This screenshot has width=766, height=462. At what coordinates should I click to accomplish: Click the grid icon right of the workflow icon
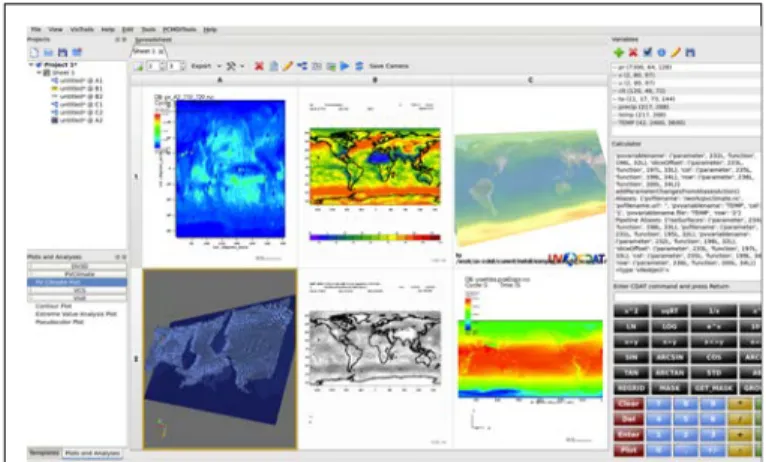pos(317,66)
